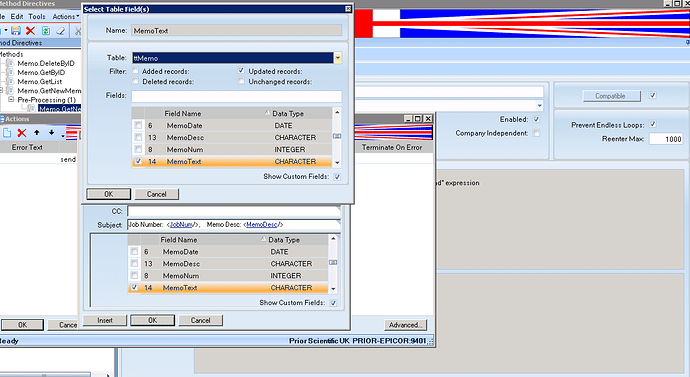This screenshot has width=690, height=377.
Task: Toggle Show Custom Fields in lower back dialog
Action: pyautogui.click(x=333, y=303)
